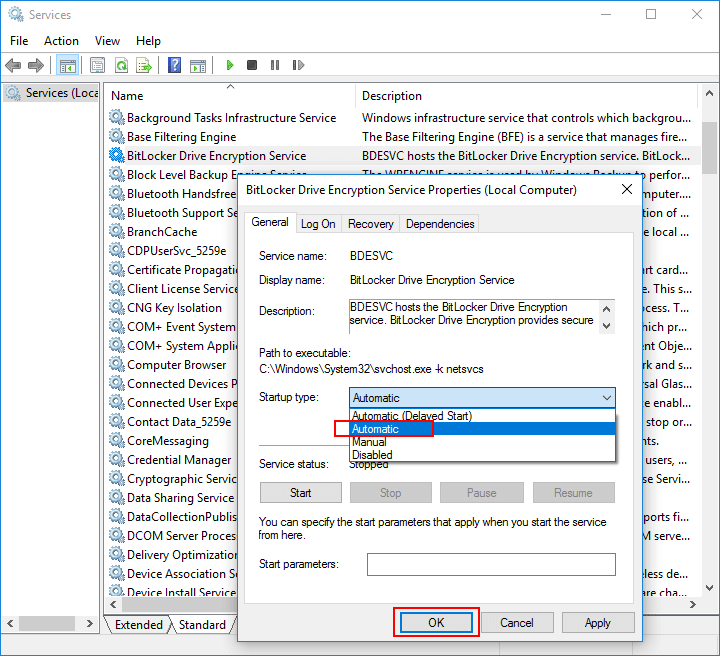Select the General tab

[270, 223]
